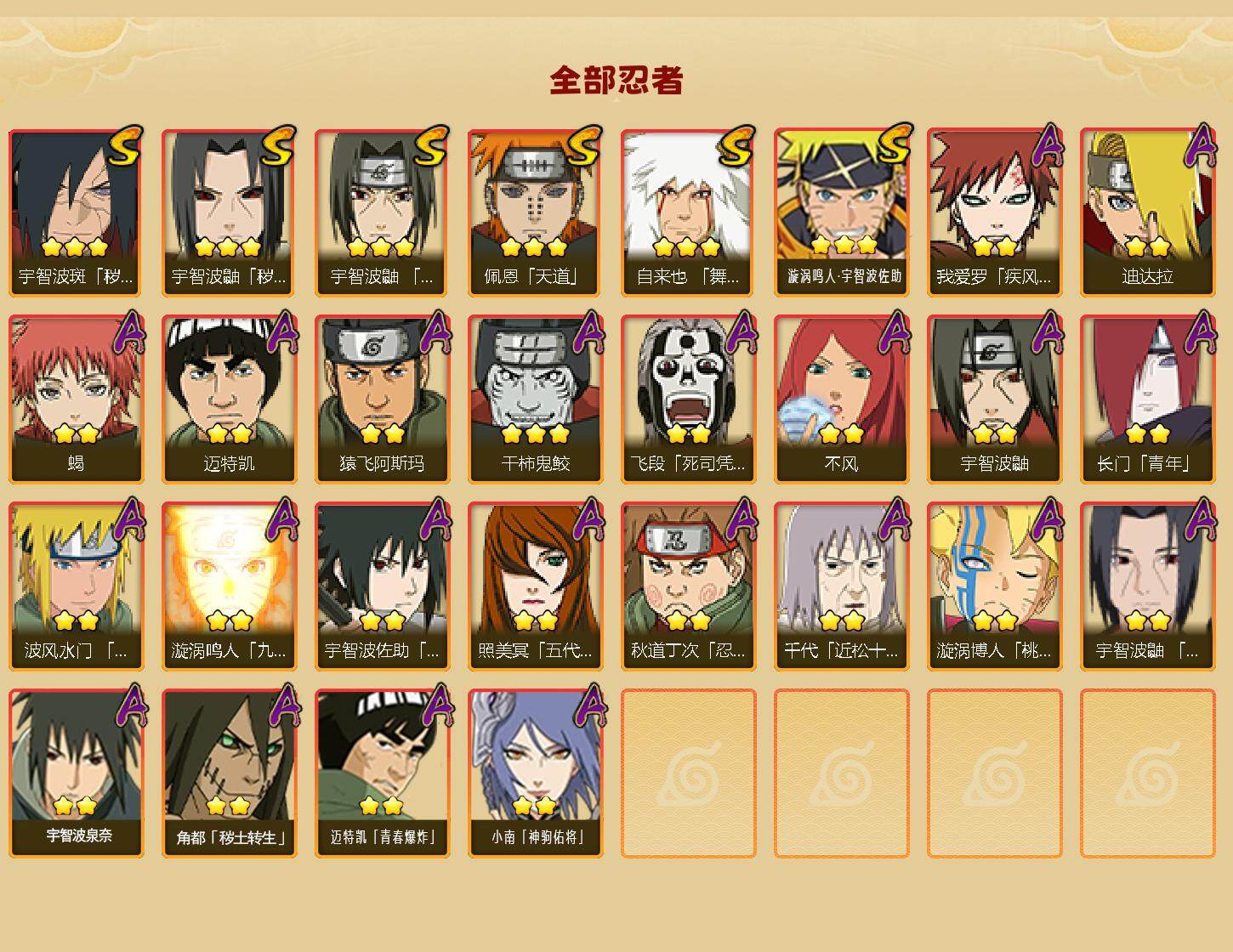Click the S rank badge on 宇智波斑 card

[x=125, y=145]
